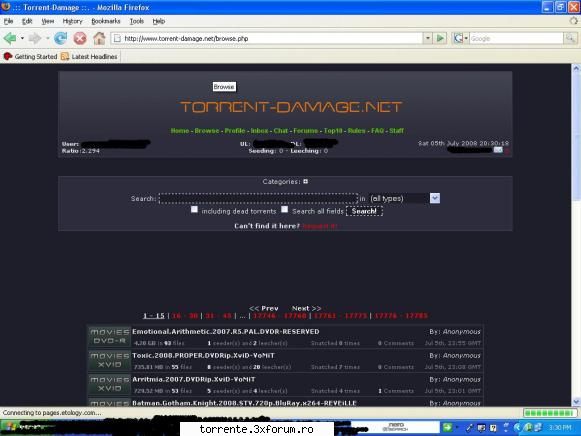Viewport: 581px width, 436px height.
Task: Tick the Search all fields checkbox
Action: [x=285, y=210]
